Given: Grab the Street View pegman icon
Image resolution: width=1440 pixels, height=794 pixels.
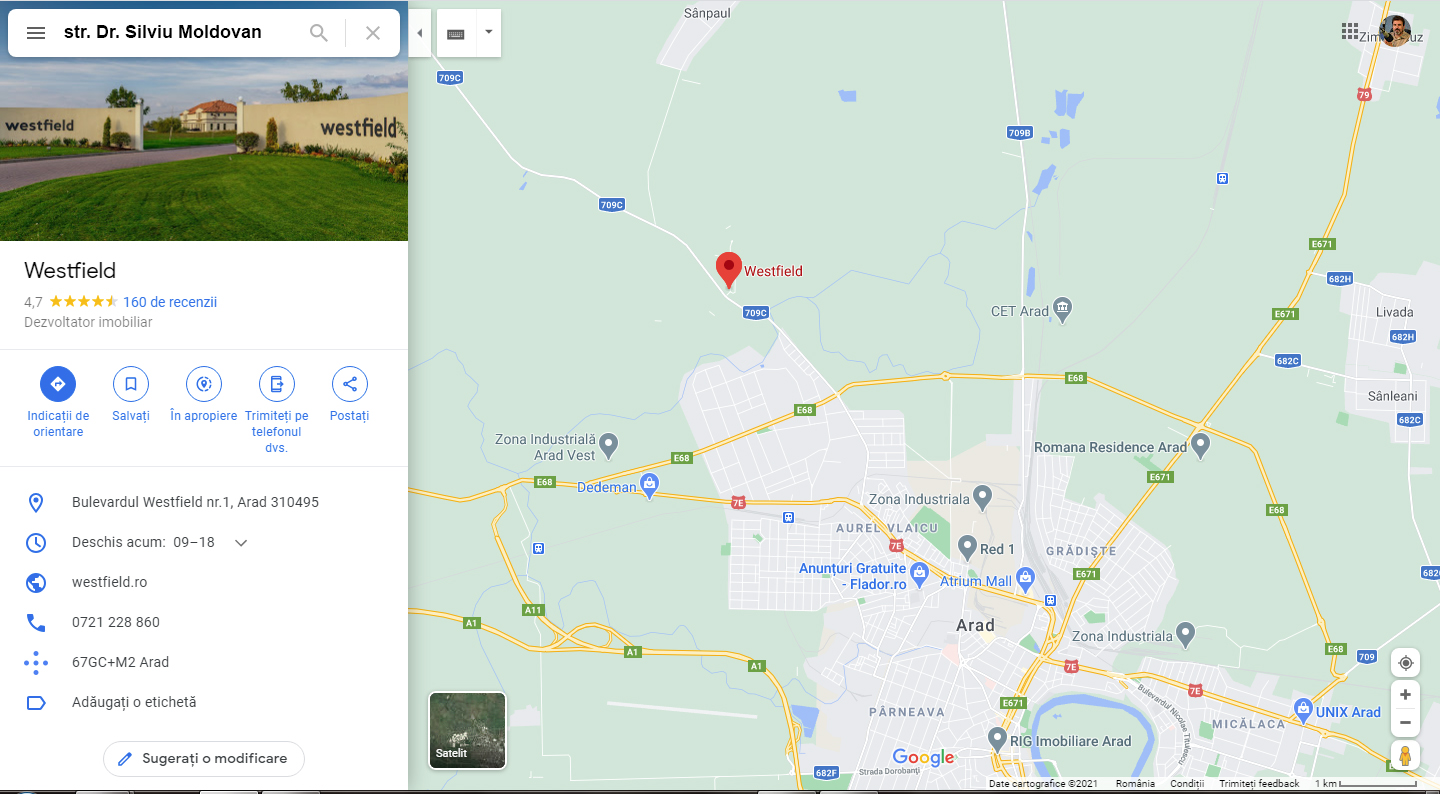Looking at the screenshot, I should tap(1405, 756).
